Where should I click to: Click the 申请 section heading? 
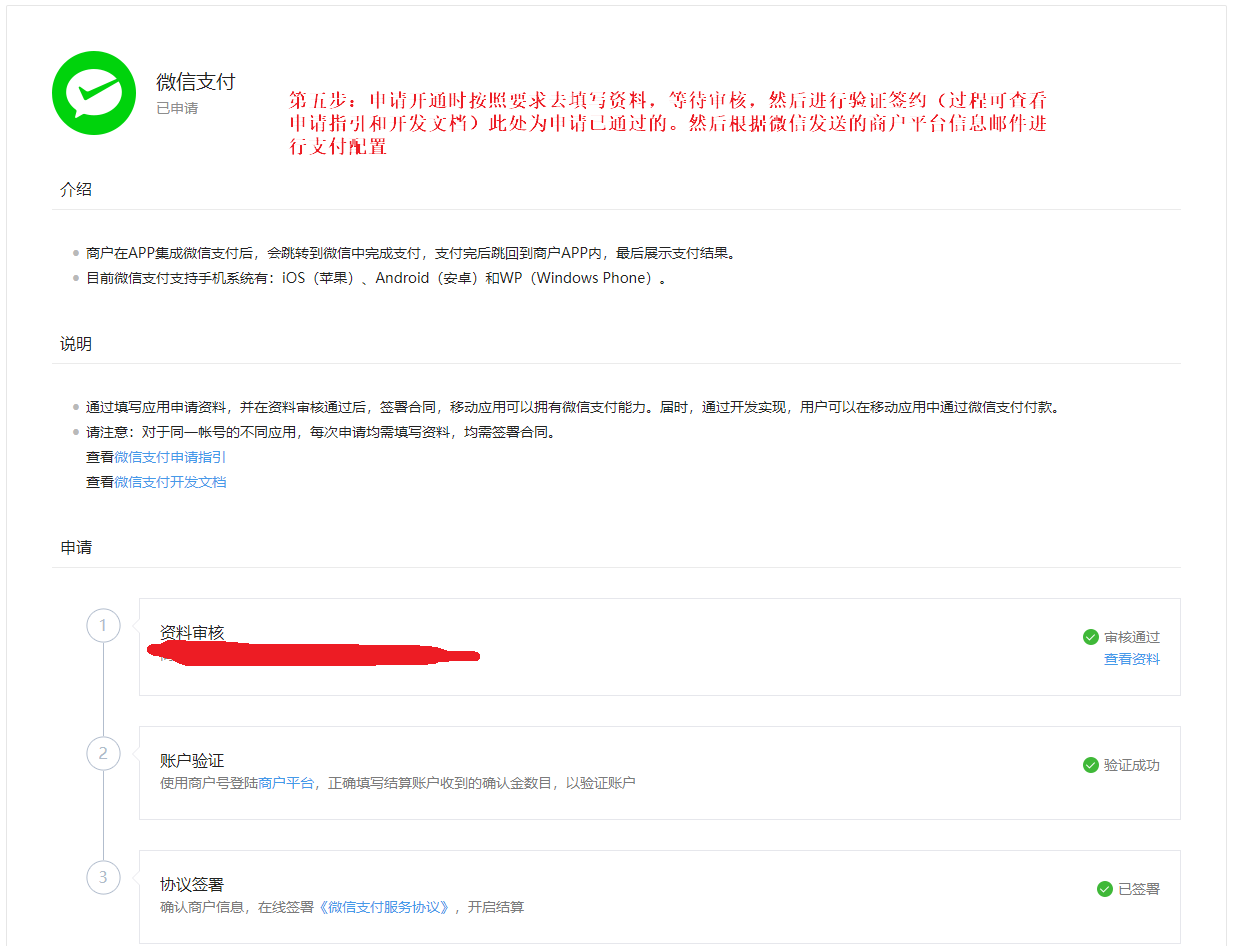pyautogui.click(x=76, y=548)
